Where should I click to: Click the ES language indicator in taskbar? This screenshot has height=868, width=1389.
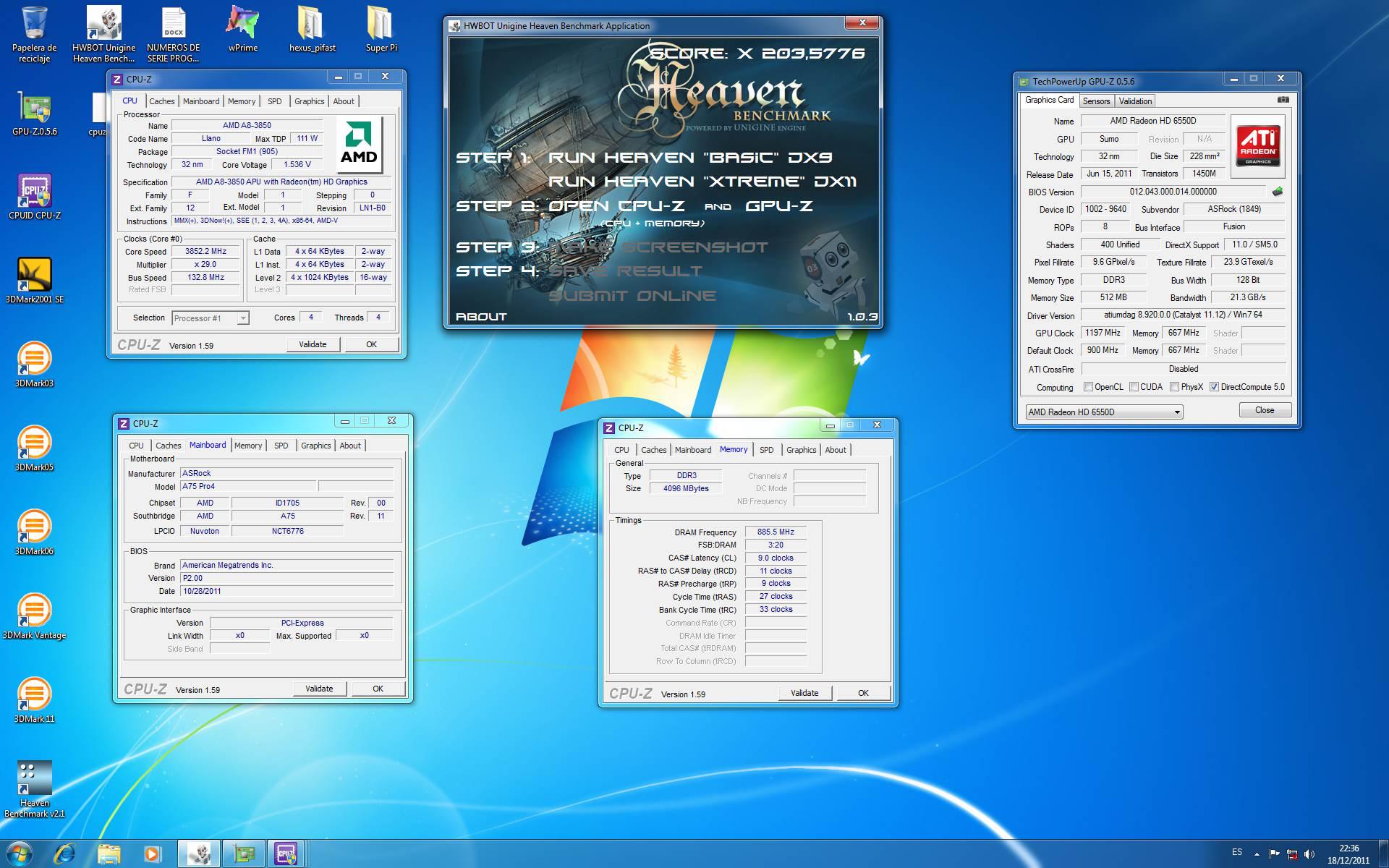pos(1237,852)
